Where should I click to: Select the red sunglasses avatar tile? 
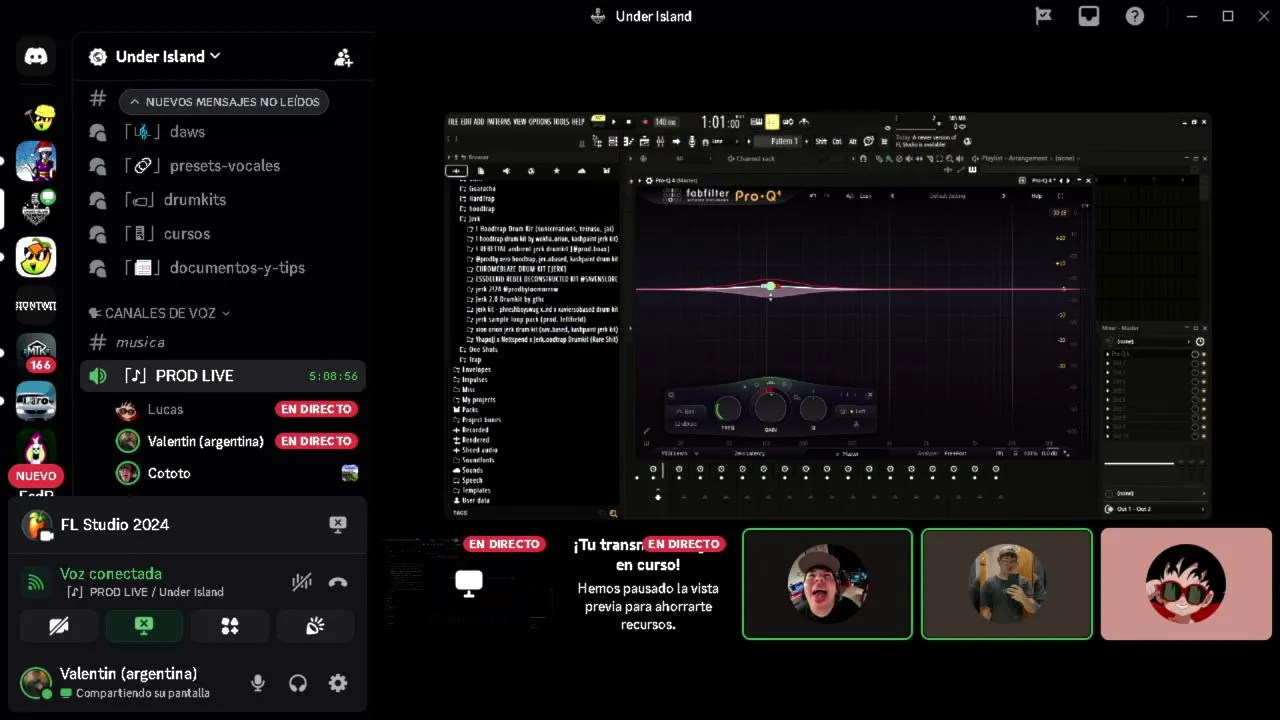pos(1186,584)
